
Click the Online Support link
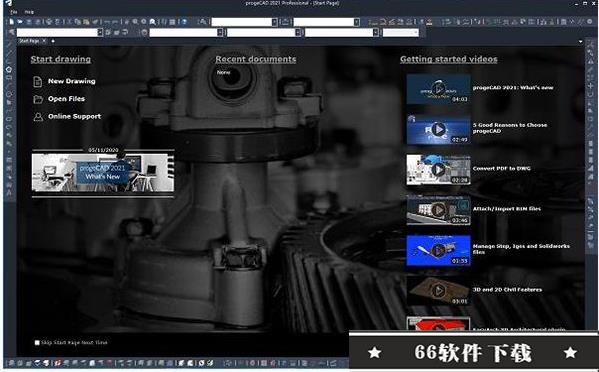pos(74,116)
